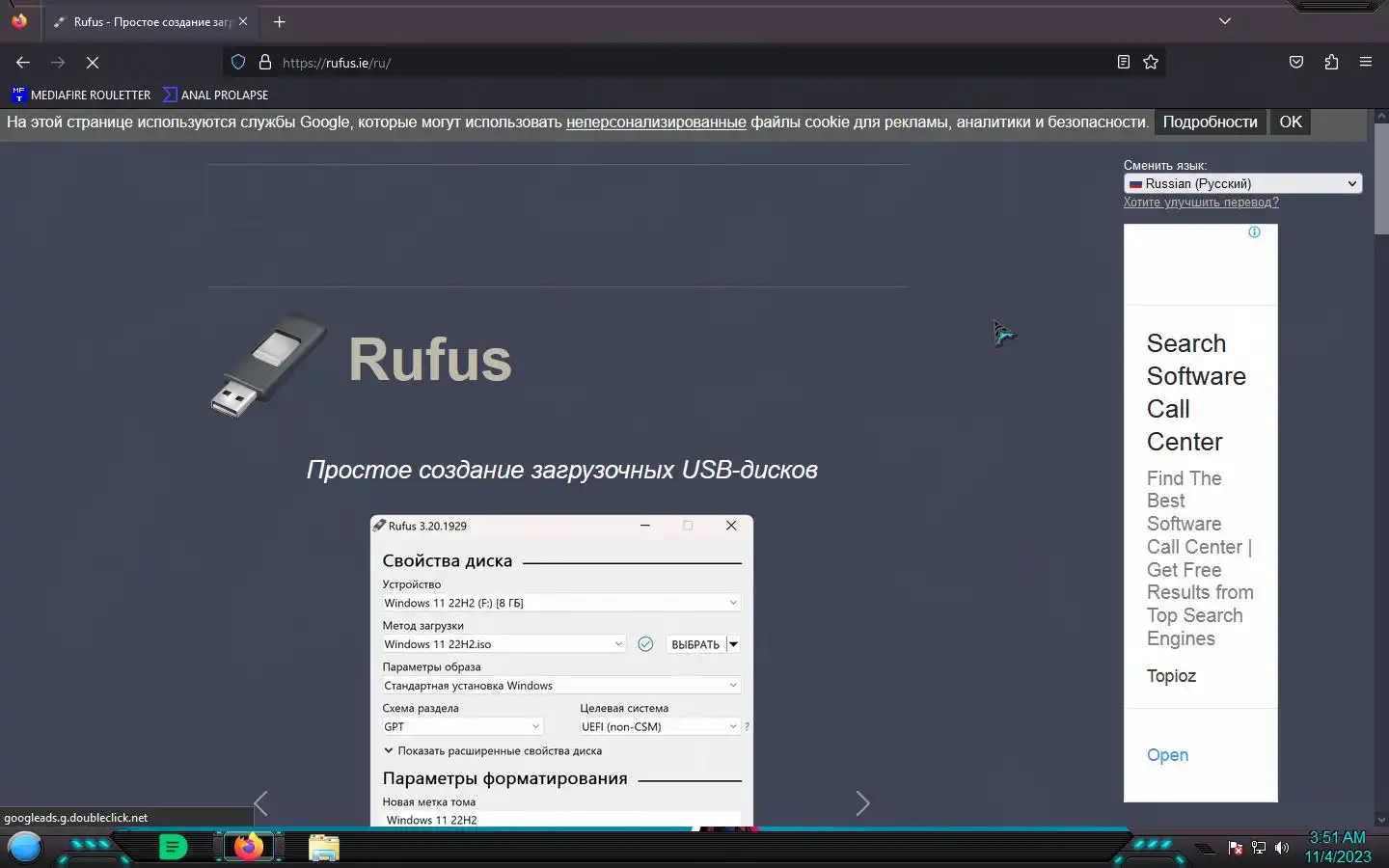Click the Подробности cookie button
This screenshot has width=1389, height=868.
[1210, 122]
